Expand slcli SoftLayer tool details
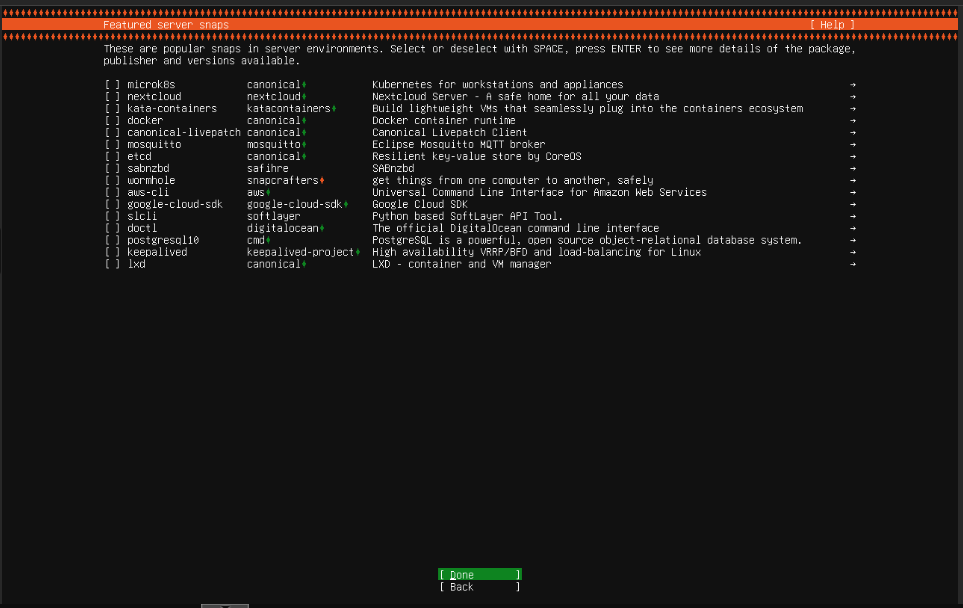 click(852, 216)
